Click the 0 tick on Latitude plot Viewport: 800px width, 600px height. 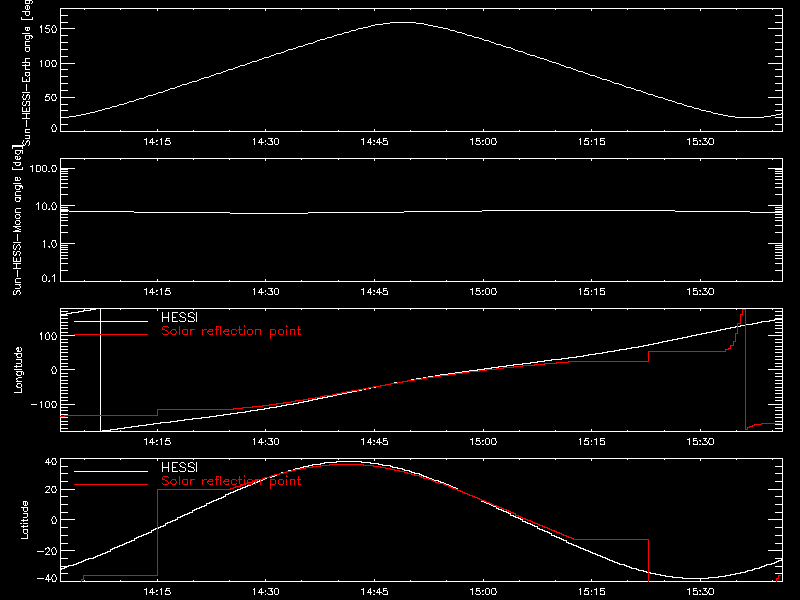[x=54, y=520]
